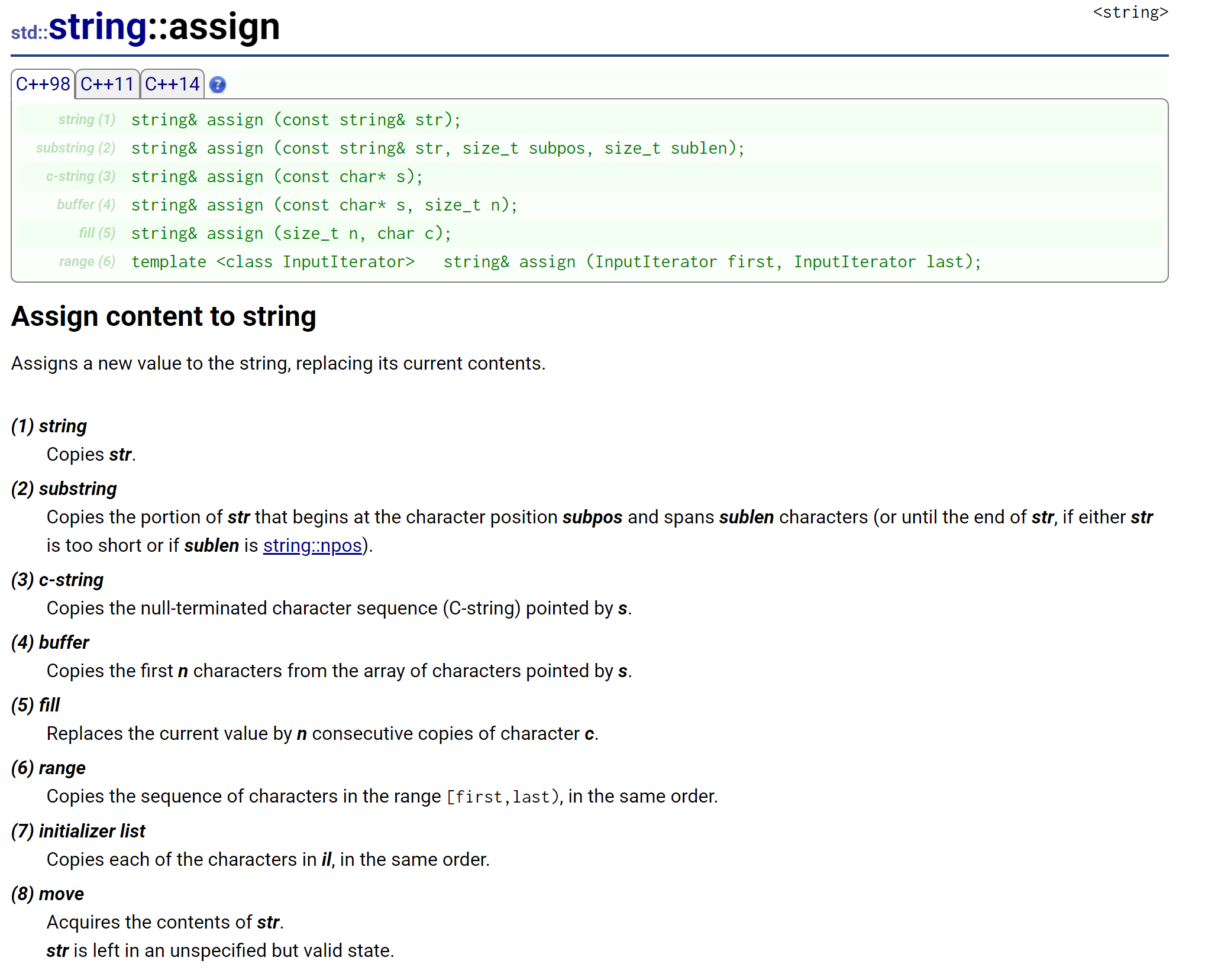Switch to the C++14 tab
The height and width of the screenshot is (980, 1218).
pos(172,84)
